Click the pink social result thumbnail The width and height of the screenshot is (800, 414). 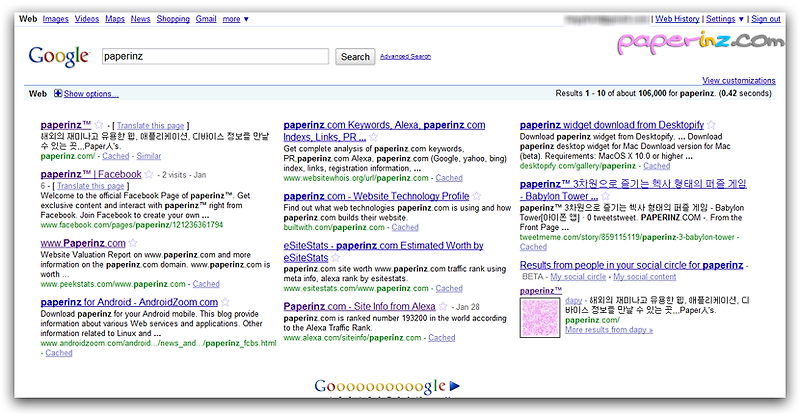click(x=540, y=318)
